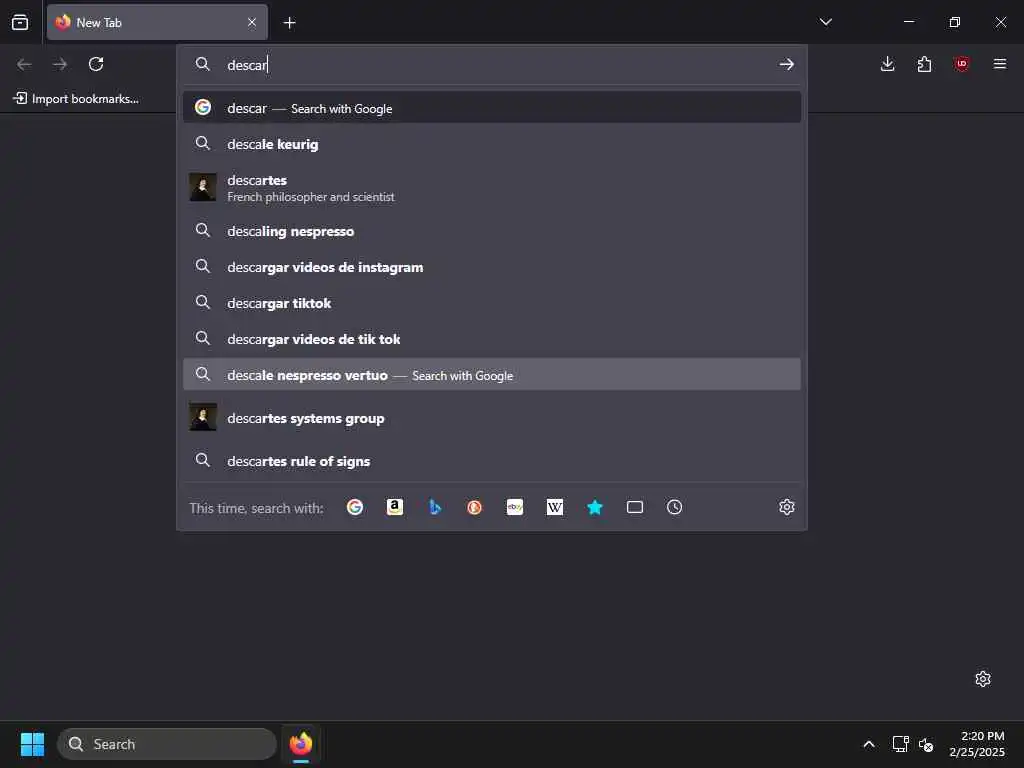The height and width of the screenshot is (768, 1024).
Task: Open the uBlock Origin extension icon
Action: tap(961, 64)
